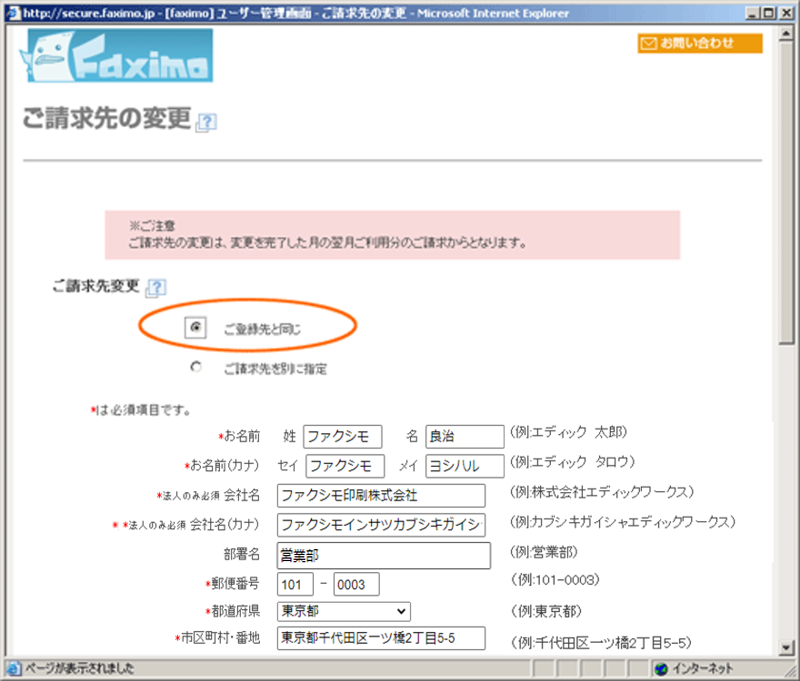Click the メイ kana first name field

[465, 466]
